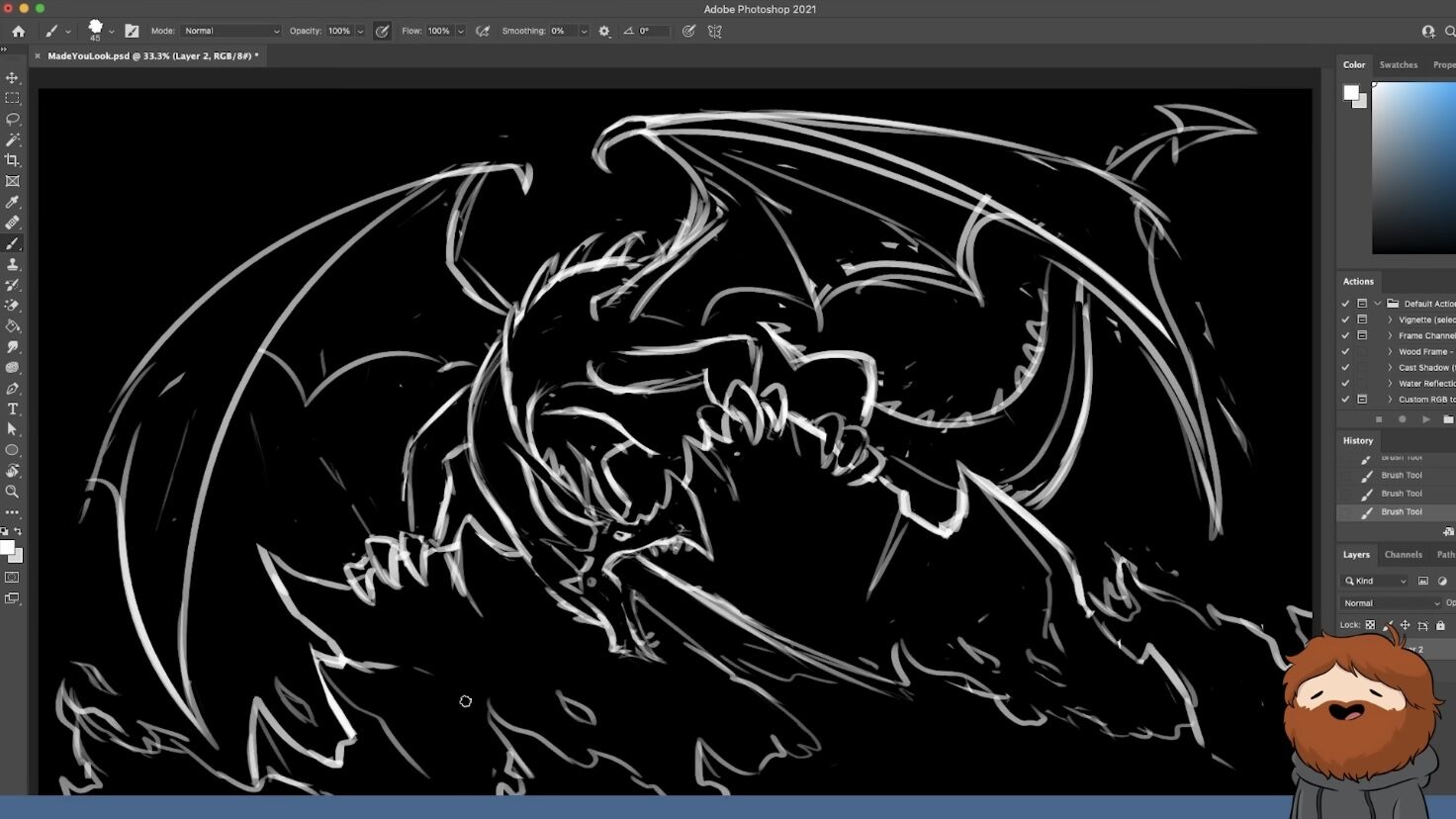This screenshot has height=819, width=1456.
Task: Select the Magic Wand tool
Action: 12,140
